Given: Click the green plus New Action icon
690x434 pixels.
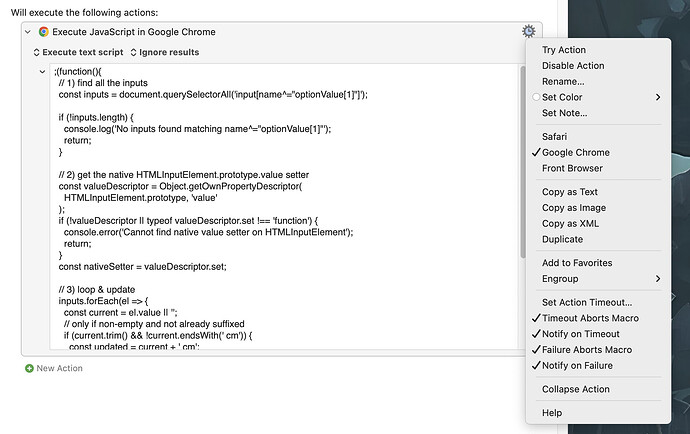Looking at the screenshot, I should pos(29,368).
